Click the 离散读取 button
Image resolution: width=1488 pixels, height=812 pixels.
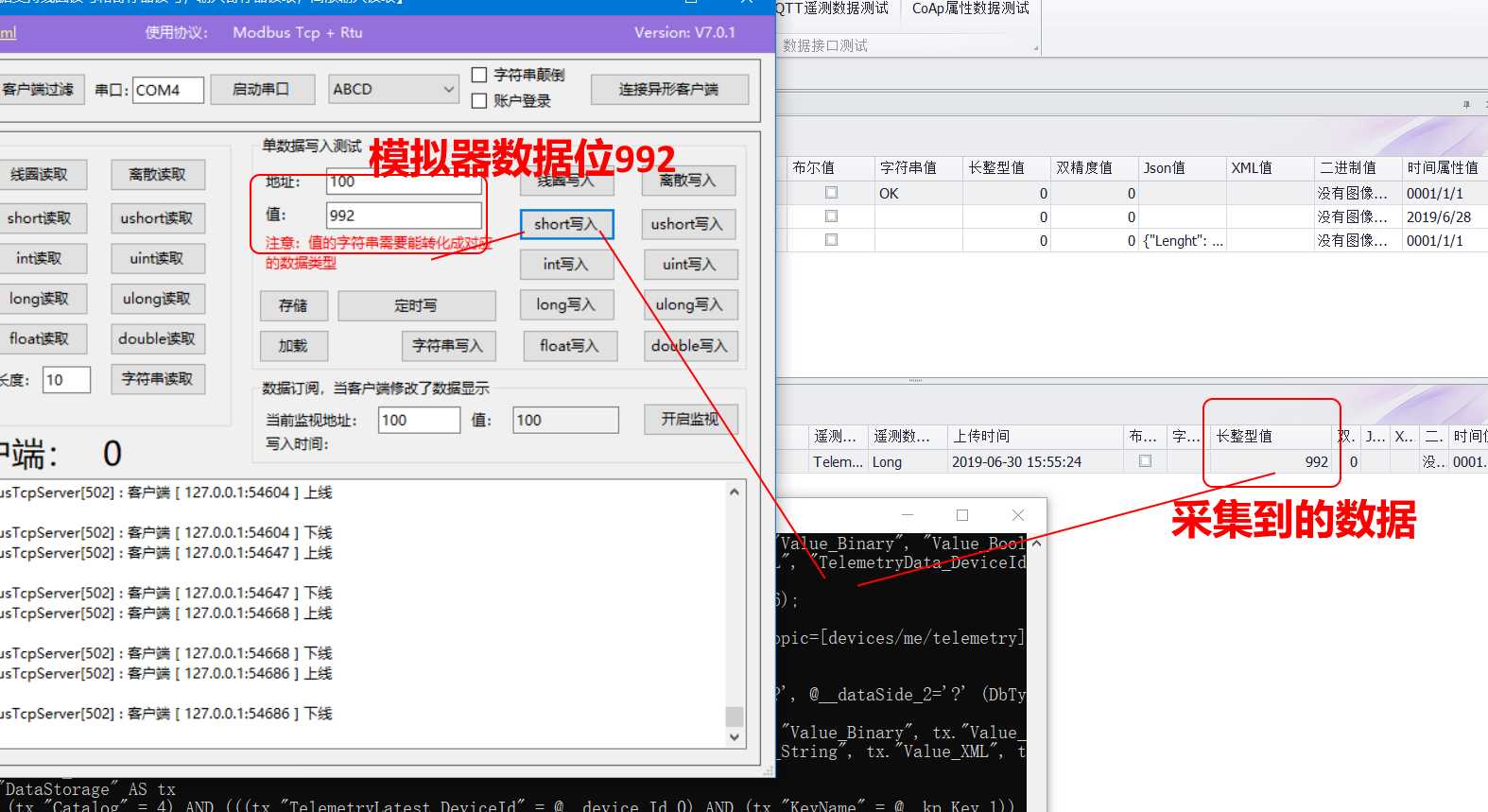(158, 175)
